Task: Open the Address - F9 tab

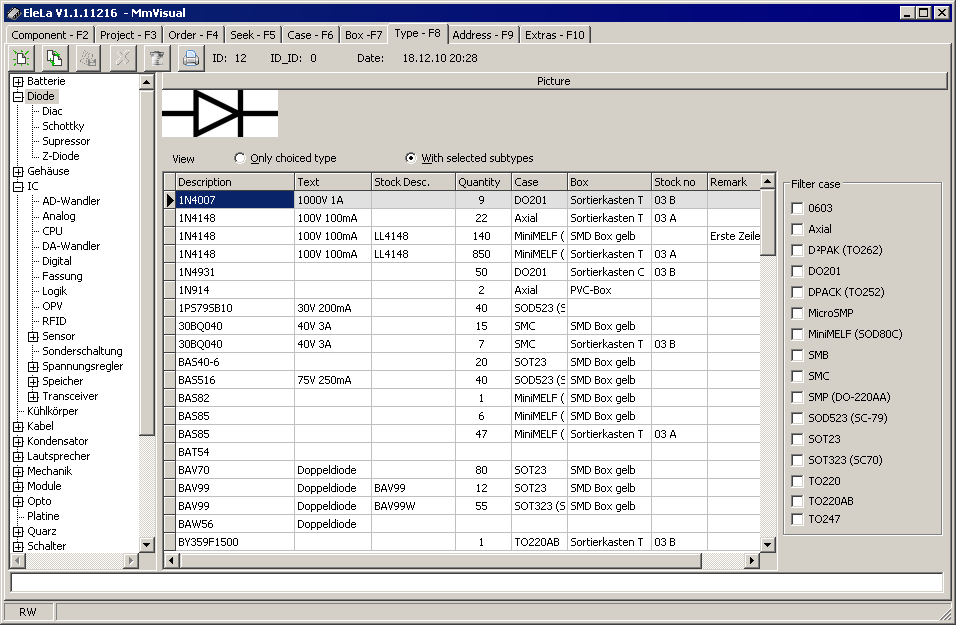Action: (x=483, y=35)
